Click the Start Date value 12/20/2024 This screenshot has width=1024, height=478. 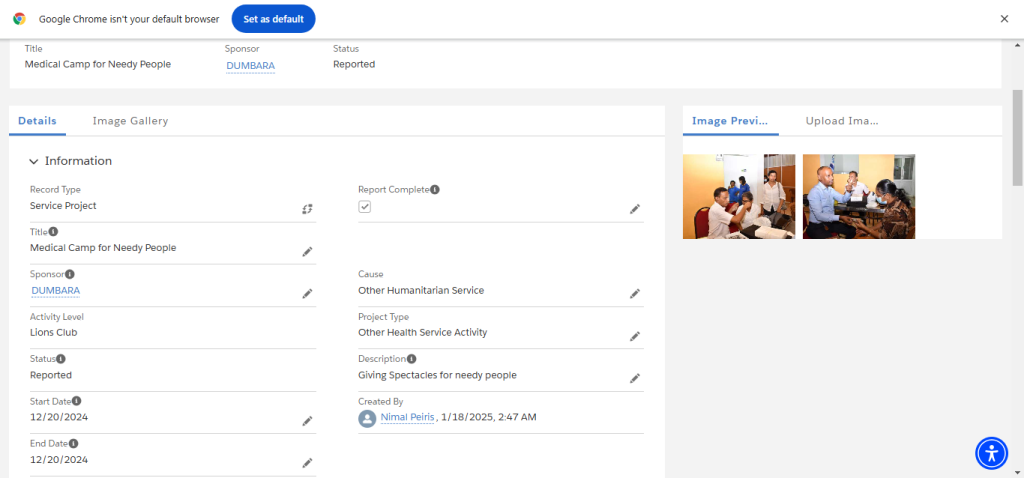(x=59, y=417)
